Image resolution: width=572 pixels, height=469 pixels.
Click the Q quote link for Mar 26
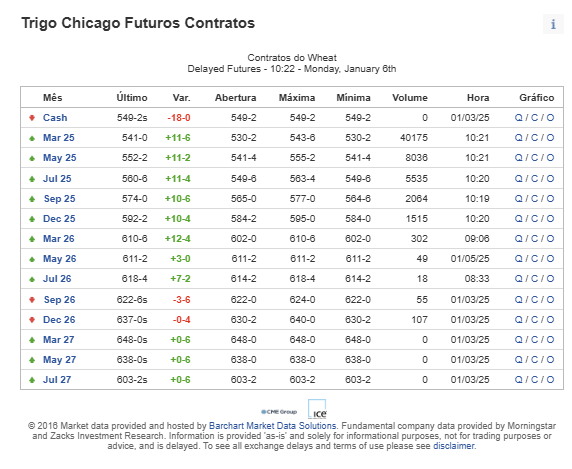(518, 239)
